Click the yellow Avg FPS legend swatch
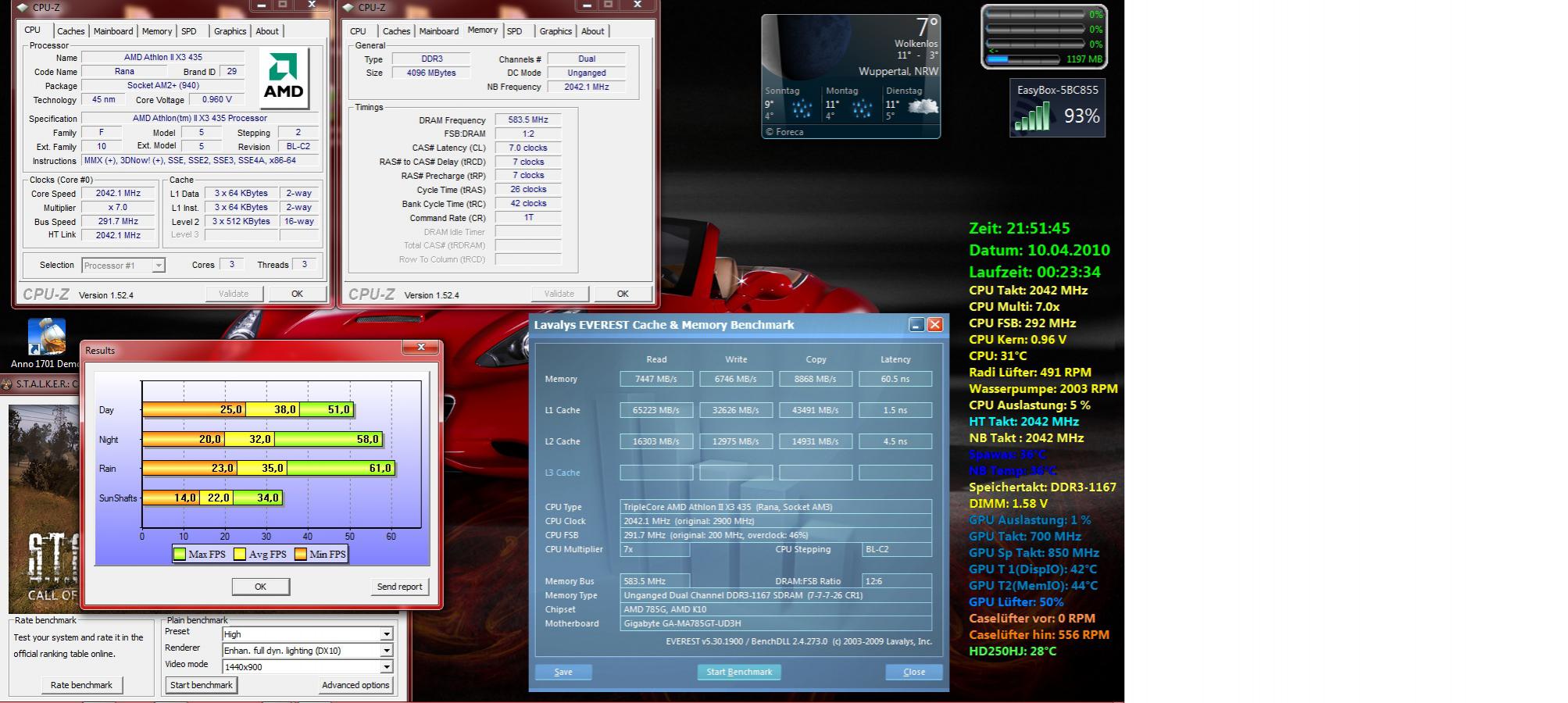 (x=240, y=554)
